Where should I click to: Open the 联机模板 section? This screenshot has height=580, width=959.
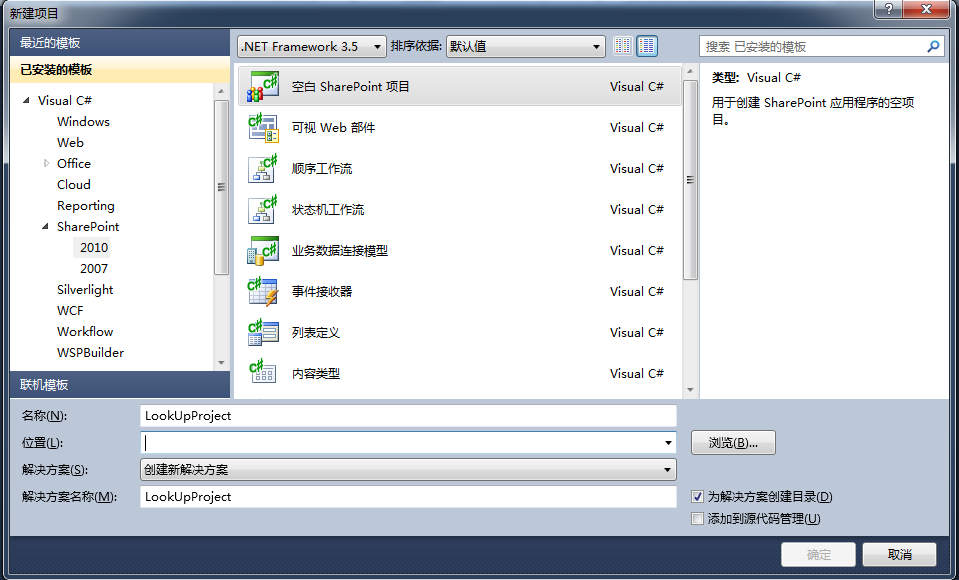[x=120, y=385]
